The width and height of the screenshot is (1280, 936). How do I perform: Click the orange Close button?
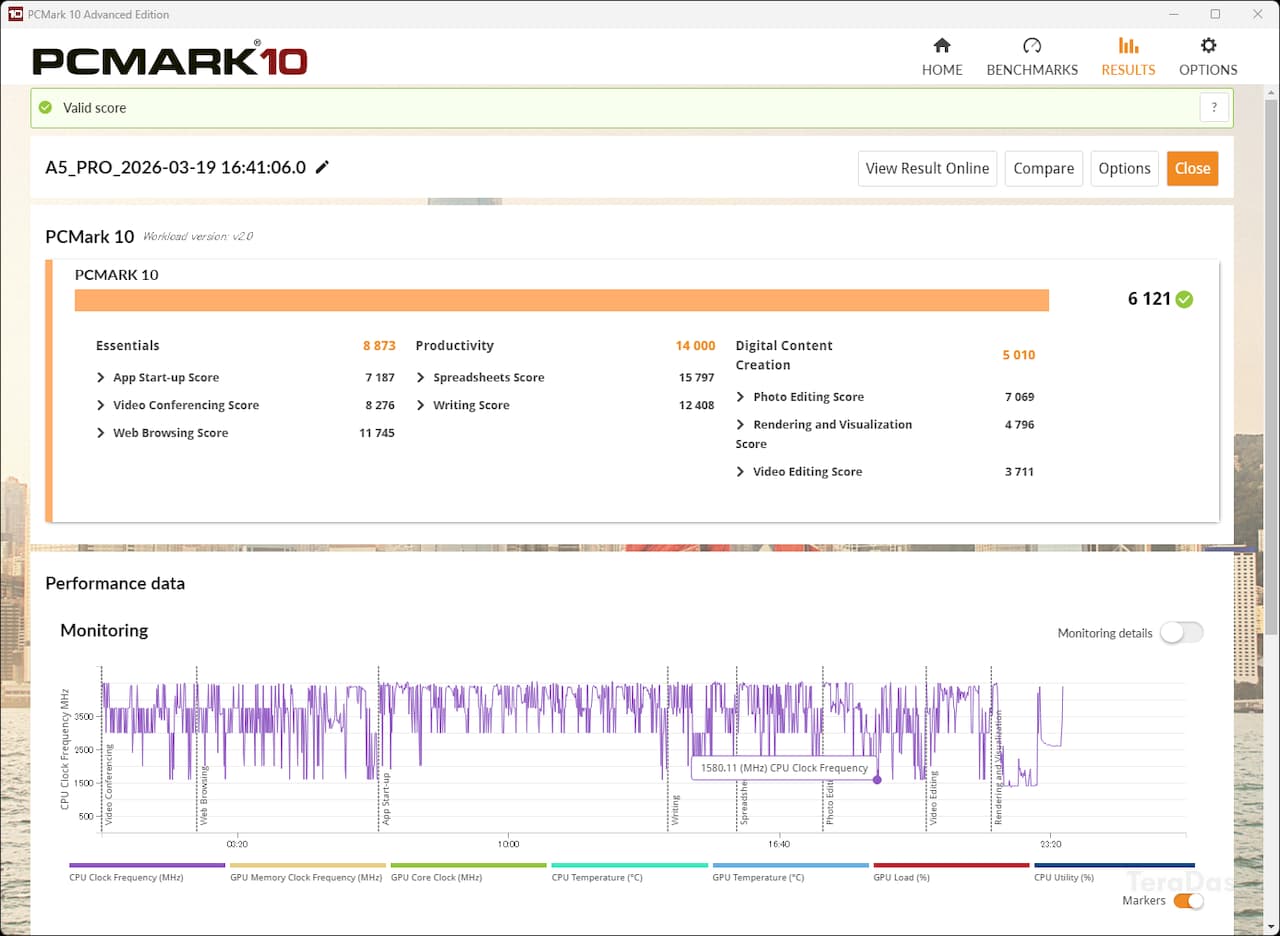point(1192,168)
